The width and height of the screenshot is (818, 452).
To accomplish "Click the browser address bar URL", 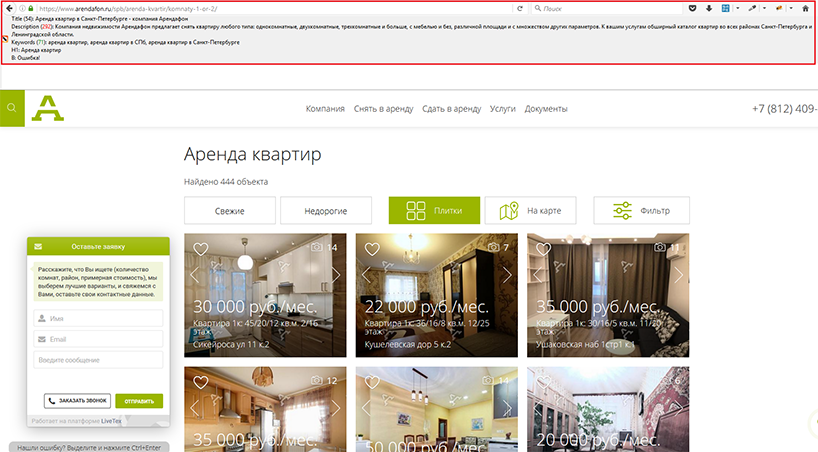I will [128, 9].
